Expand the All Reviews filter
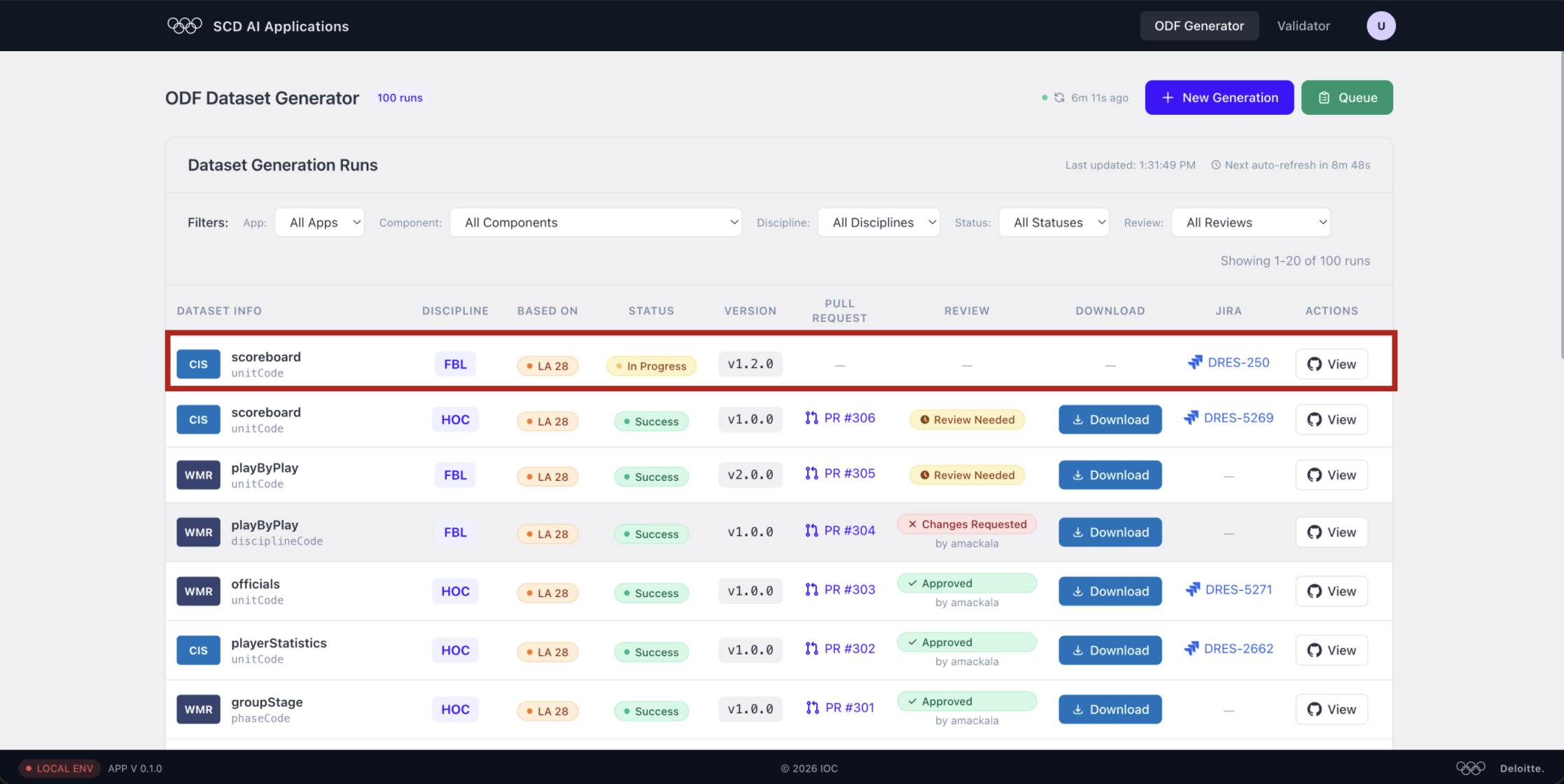 [x=1250, y=223]
